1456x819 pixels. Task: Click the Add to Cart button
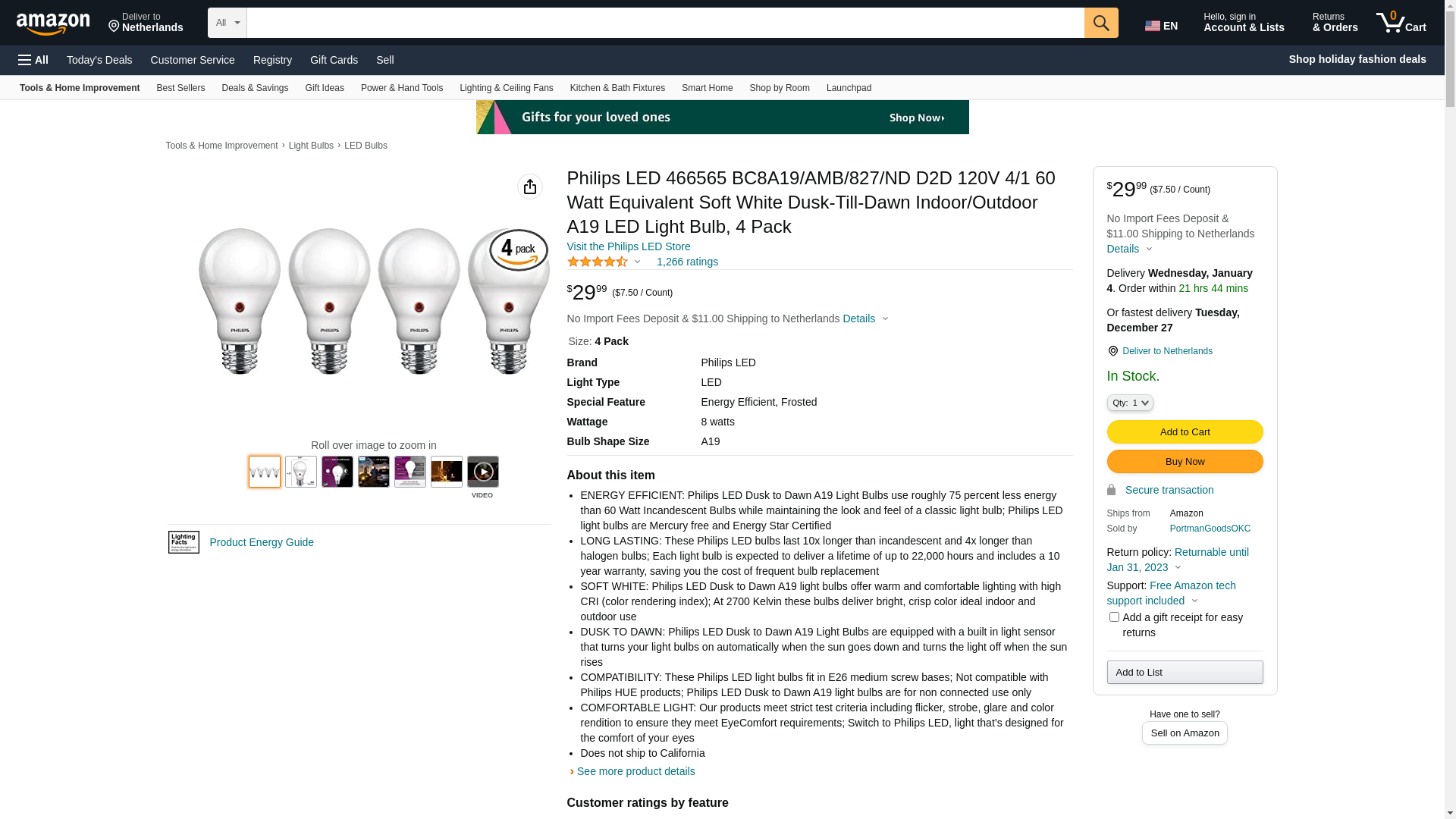(x=1185, y=432)
